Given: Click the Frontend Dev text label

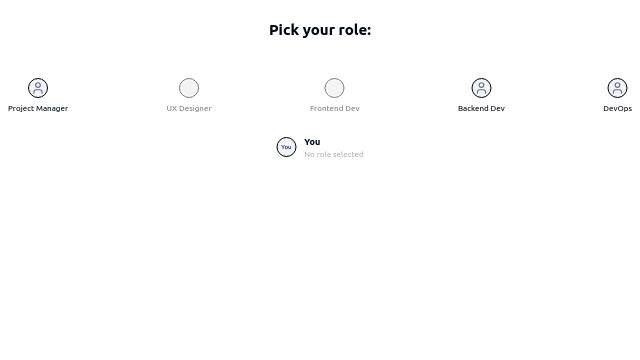Looking at the screenshot, I should [x=334, y=109].
